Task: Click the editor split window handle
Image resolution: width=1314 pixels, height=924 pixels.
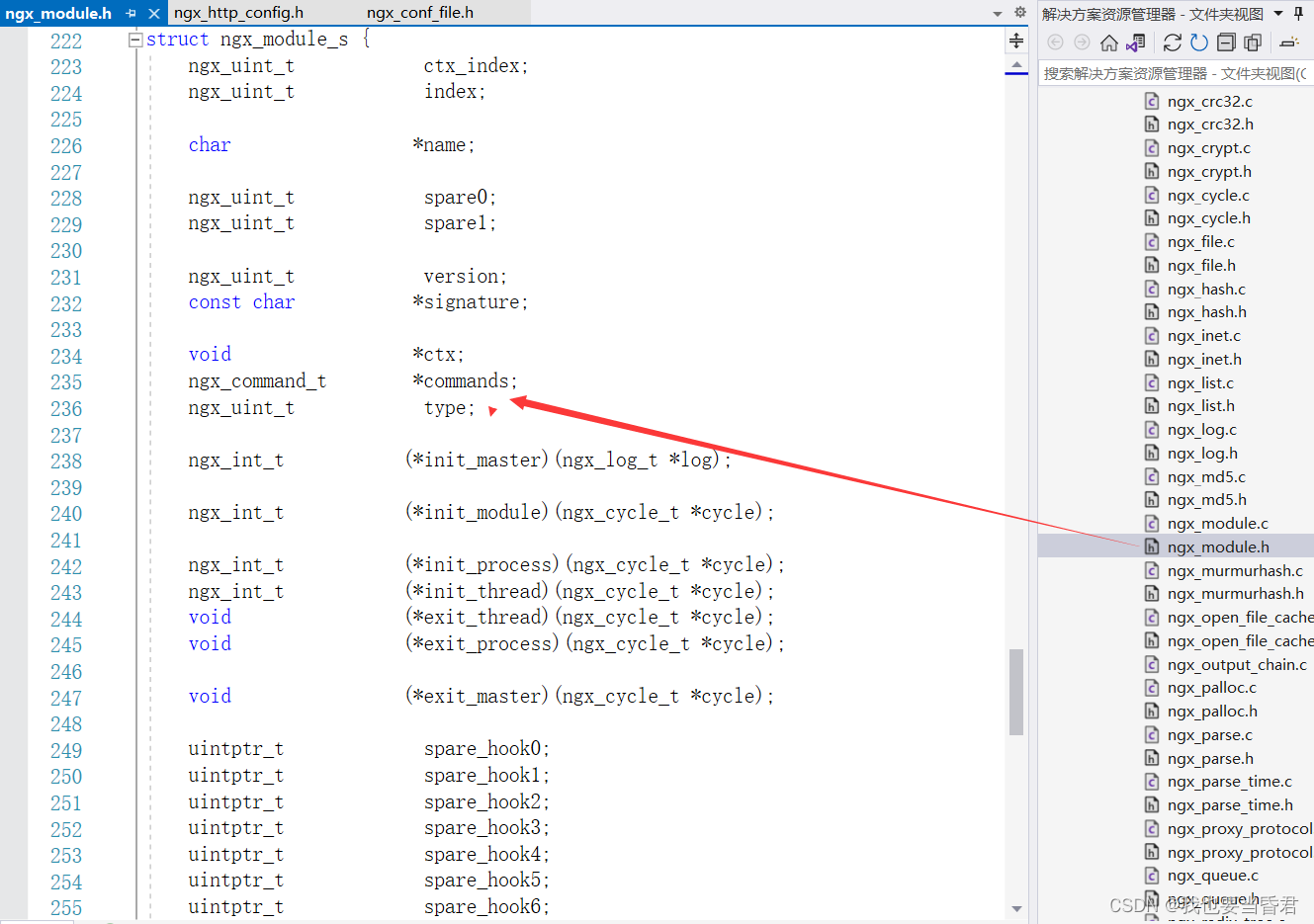Action: (1016, 41)
